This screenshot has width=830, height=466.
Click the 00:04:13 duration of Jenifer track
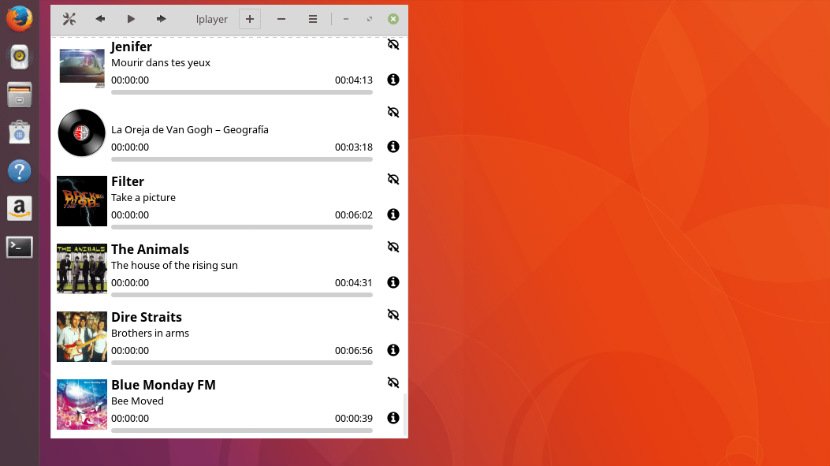354,80
